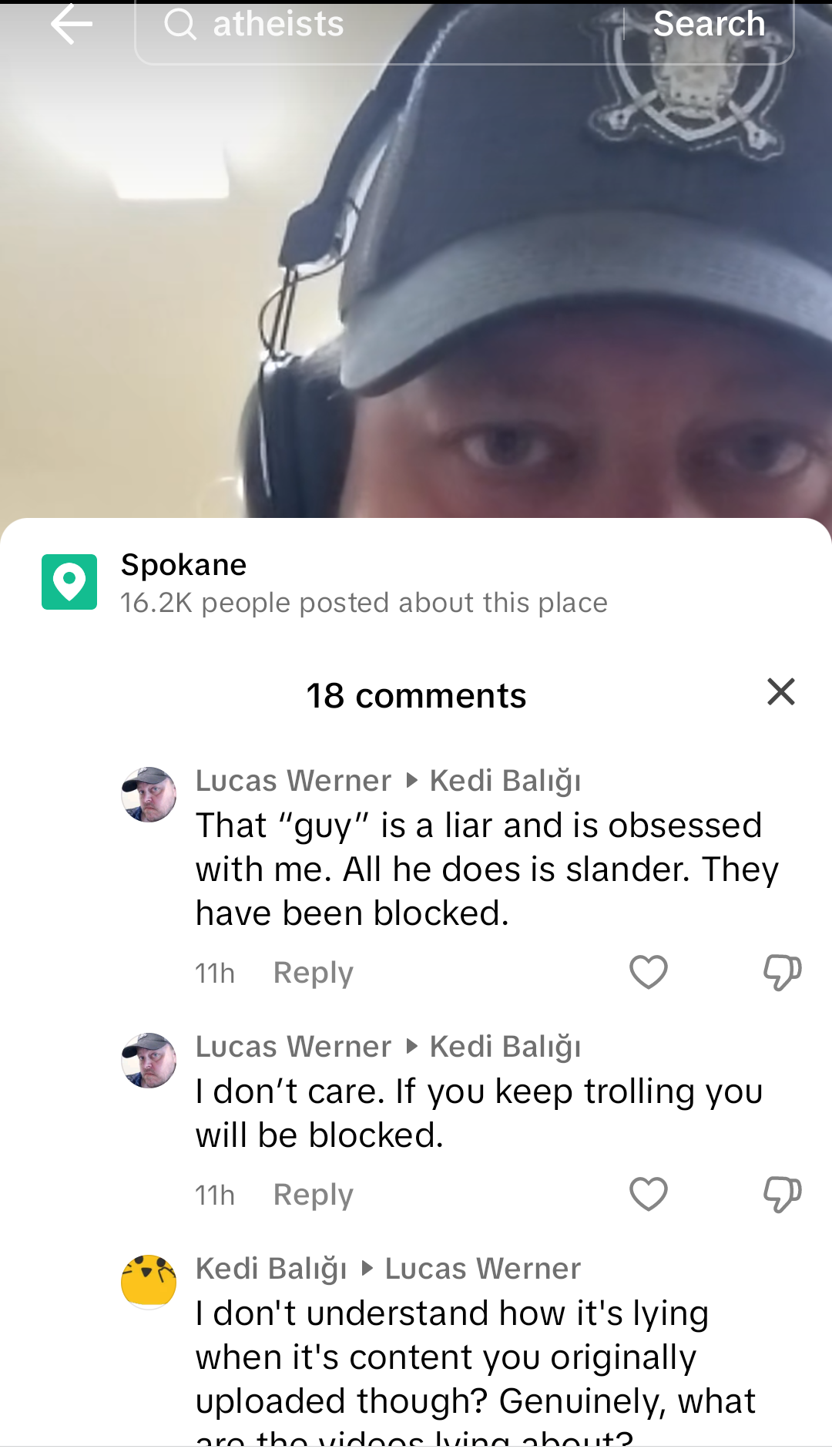Reply to the "They have been blocked" comment

click(x=314, y=973)
